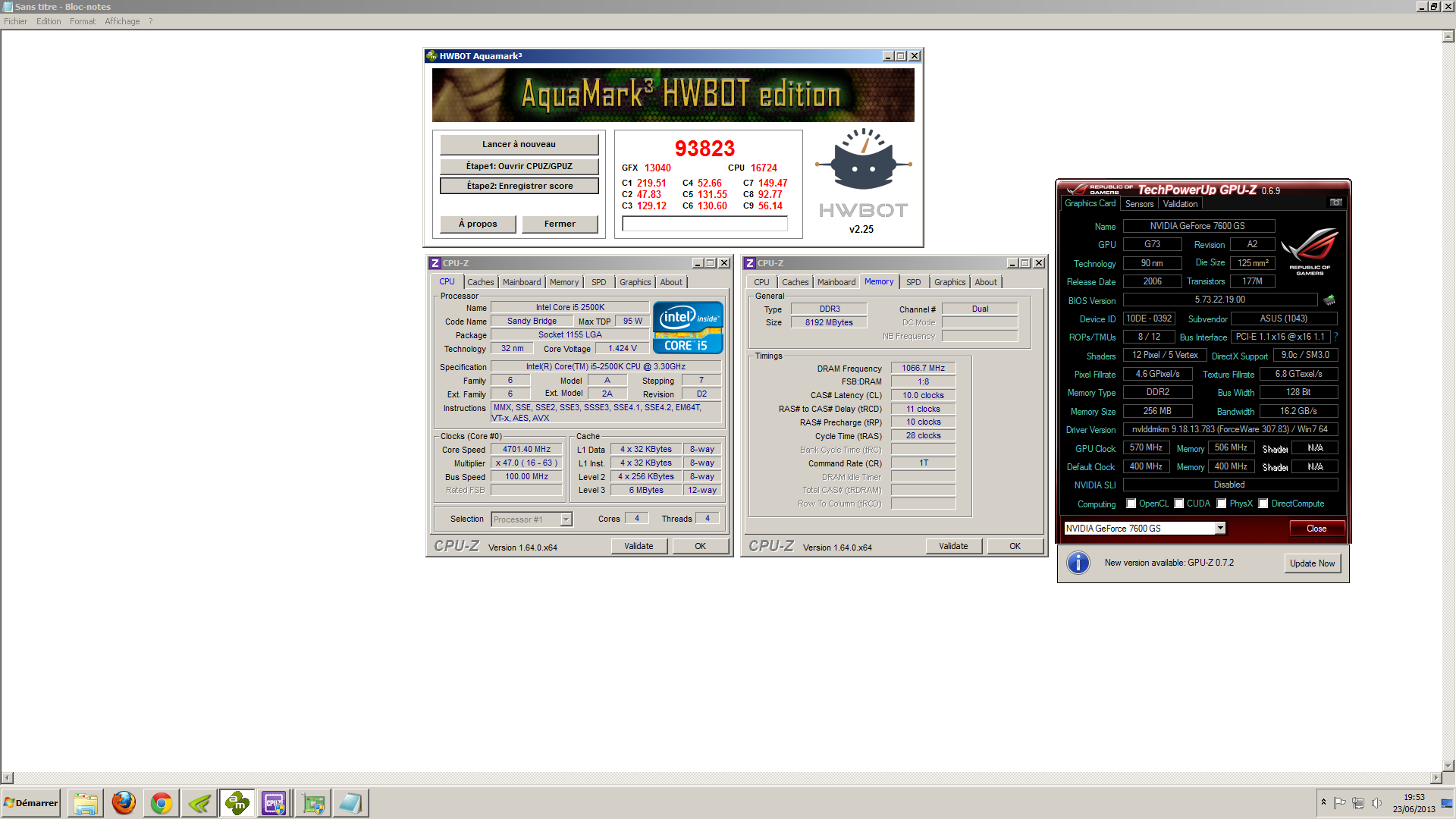Switch to the Aquamark taskbar icon
The width and height of the screenshot is (1456, 819).
click(237, 803)
